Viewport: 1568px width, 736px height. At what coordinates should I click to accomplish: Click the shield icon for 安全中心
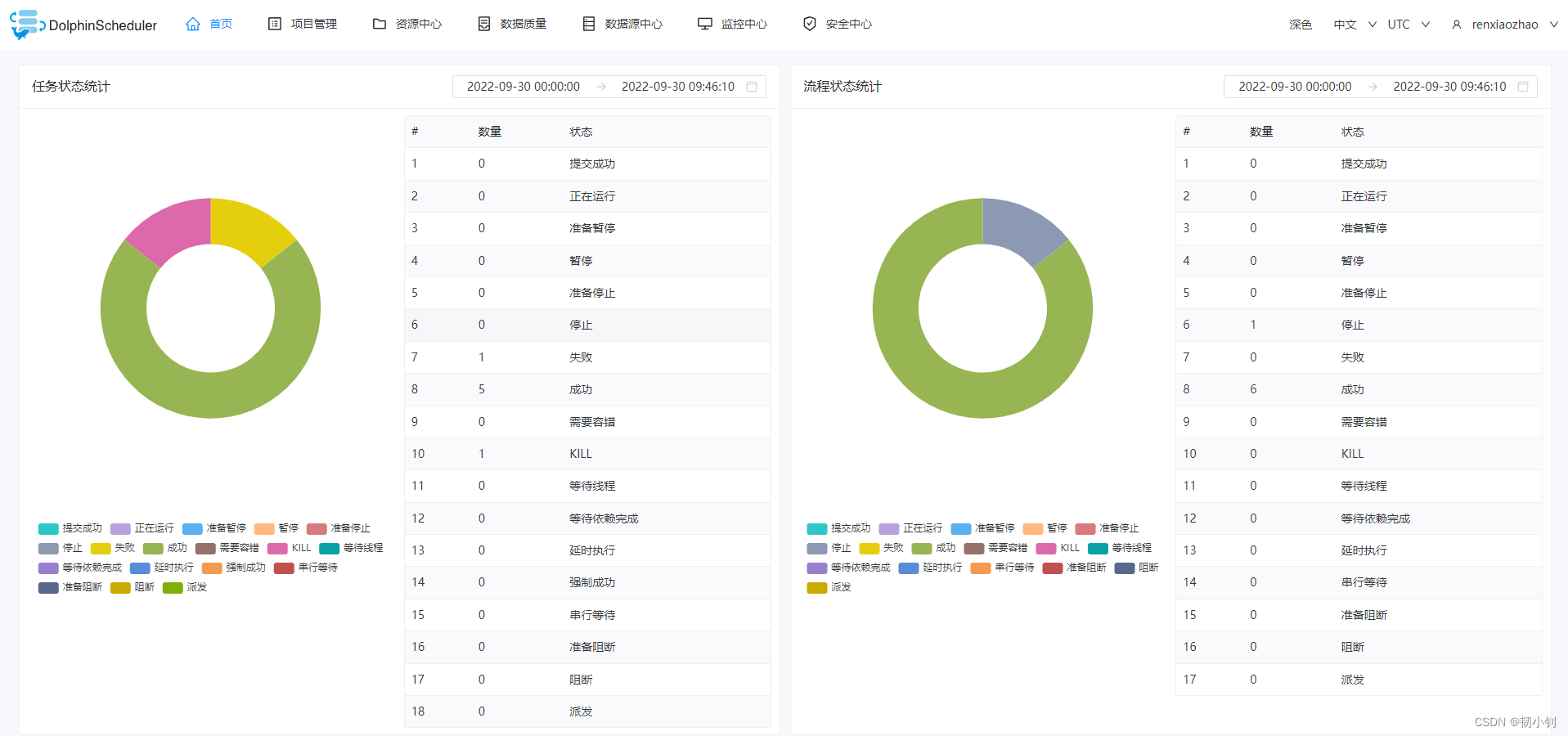(810, 24)
